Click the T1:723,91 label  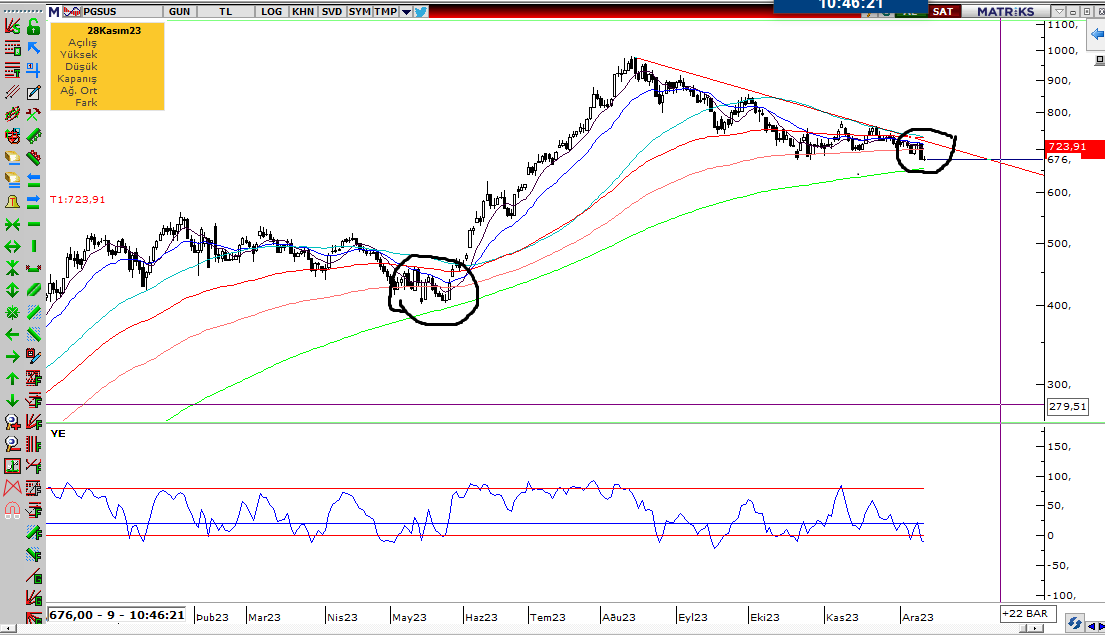[78, 199]
